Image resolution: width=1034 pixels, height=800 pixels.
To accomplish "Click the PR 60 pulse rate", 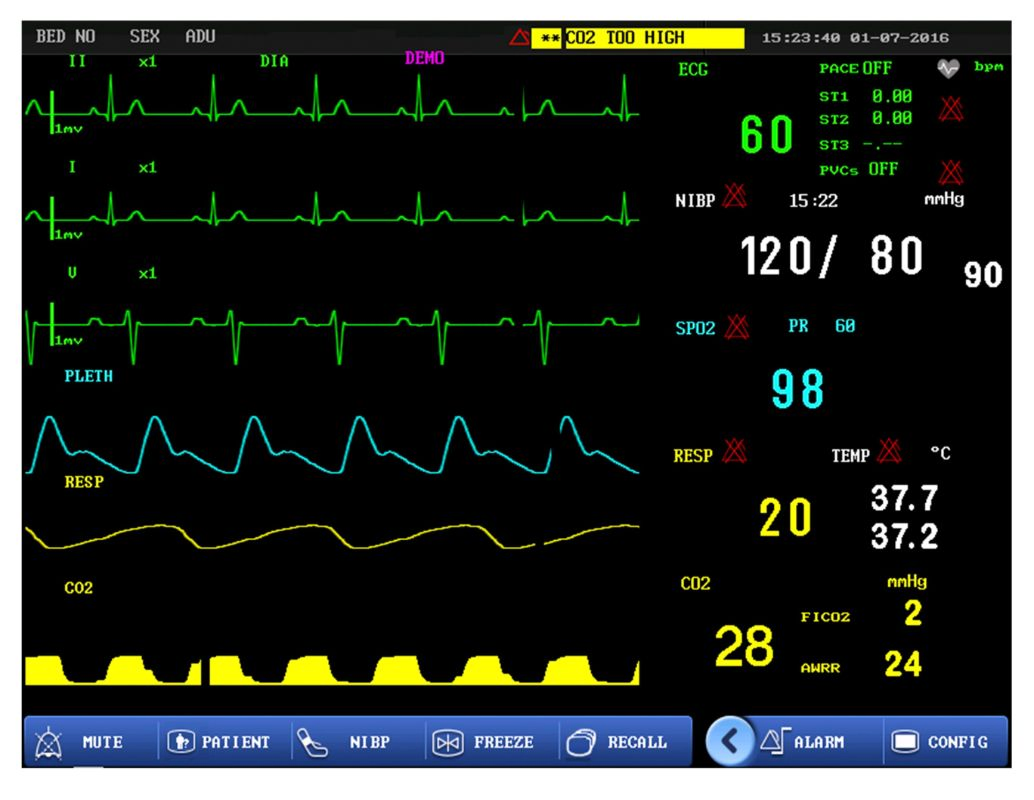I will pos(821,326).
